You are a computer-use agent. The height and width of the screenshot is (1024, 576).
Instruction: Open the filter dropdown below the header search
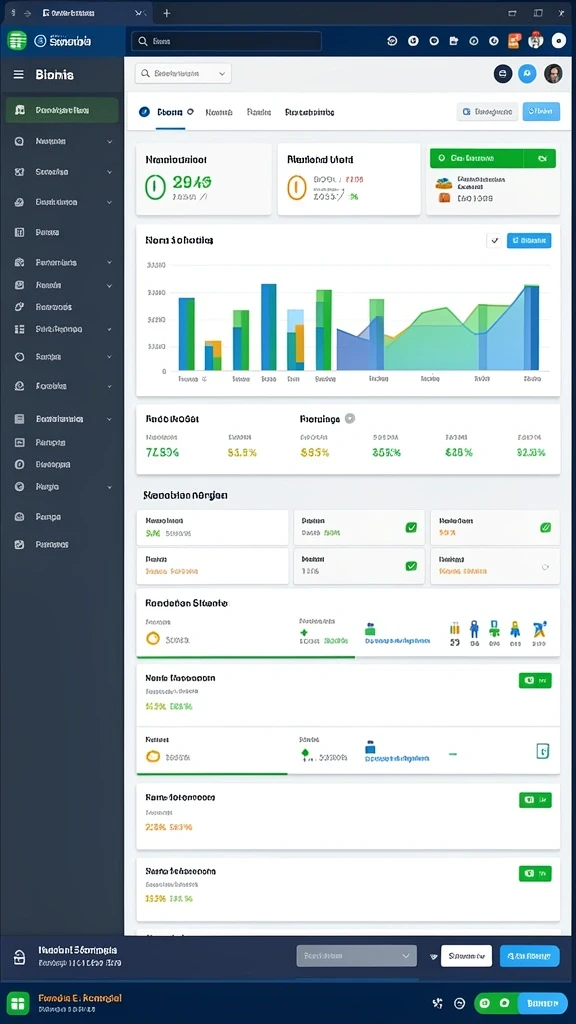183,74
